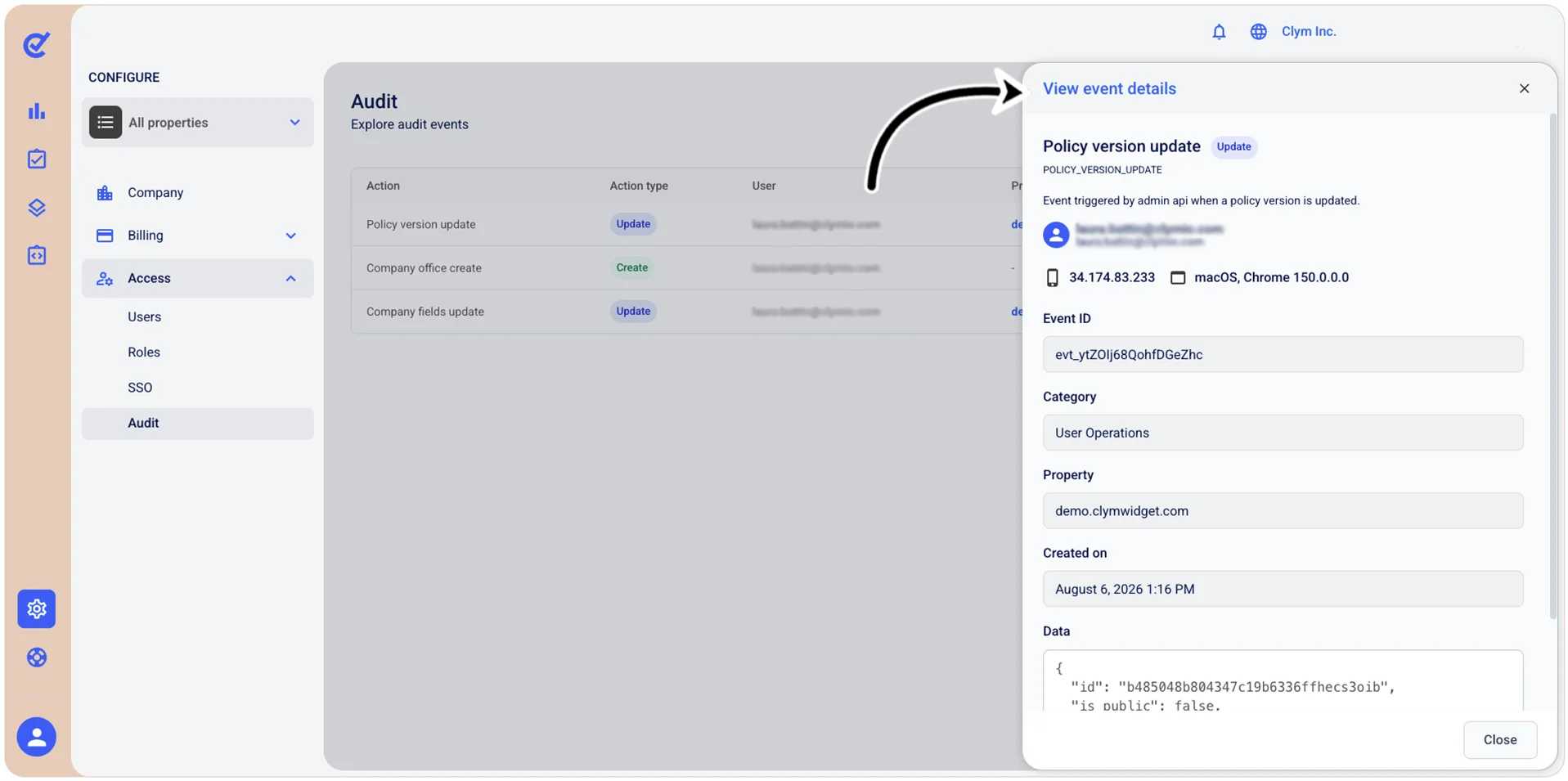Open the code clipboard sidebar icon
1568x781 pixels.
click(37, 255)
